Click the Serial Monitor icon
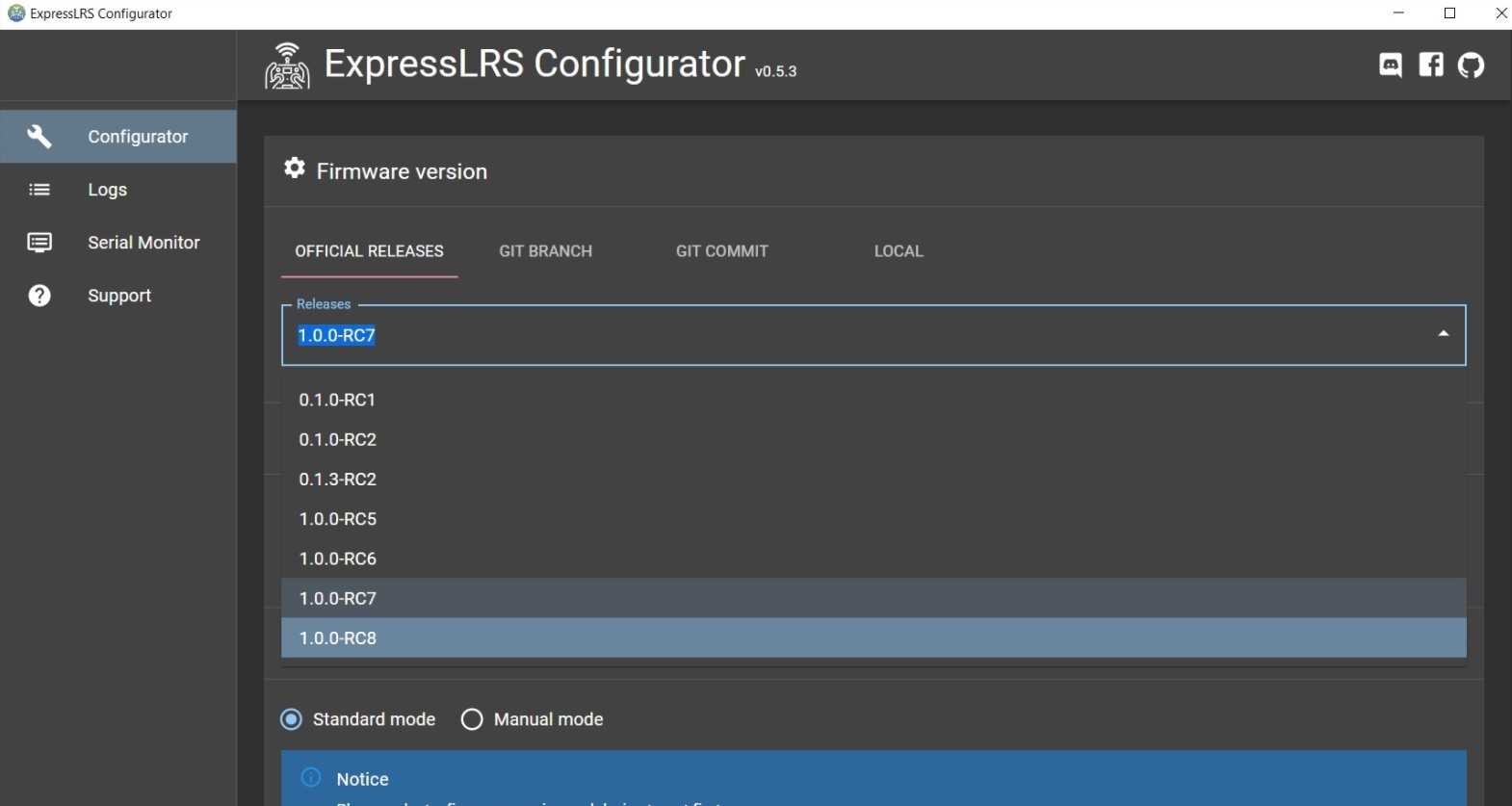The image size is (1512, 806). click(x=39, y=243)
